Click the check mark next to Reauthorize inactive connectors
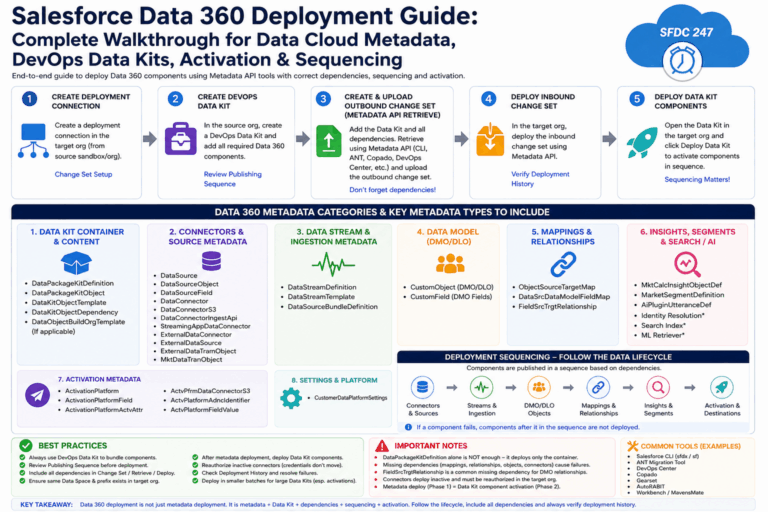 tap(195, 465)
